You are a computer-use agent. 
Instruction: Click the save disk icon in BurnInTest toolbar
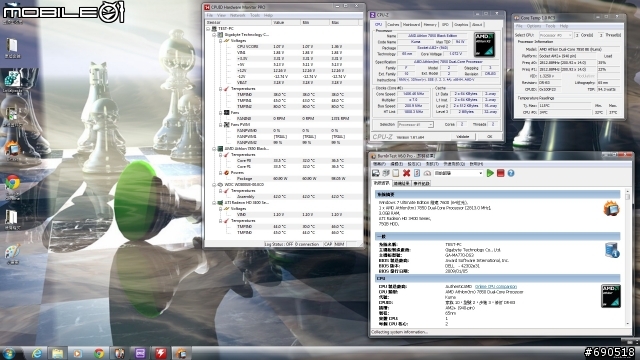(x=376, y=173)
